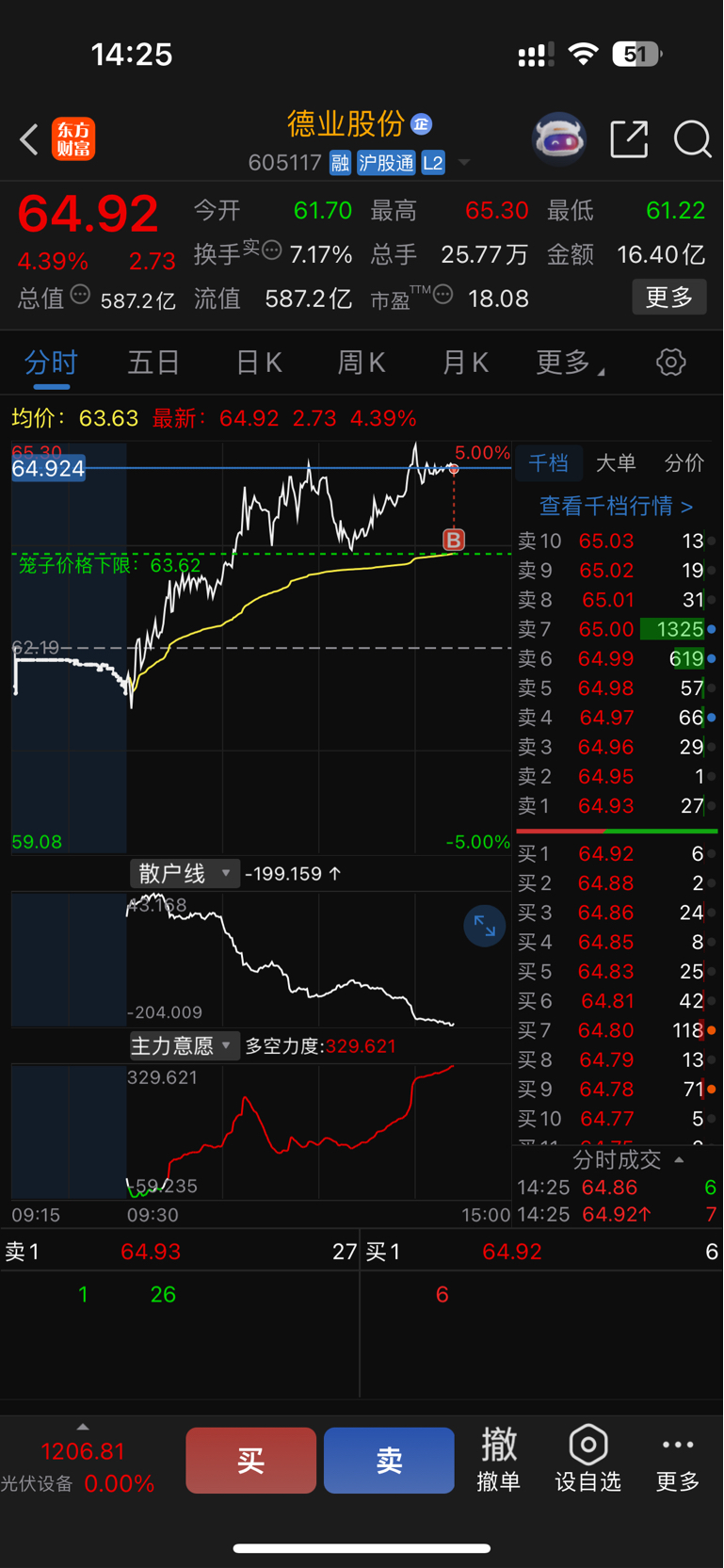
Task: Tap the large 64.92 latest price
Action: tap(88, 213)
